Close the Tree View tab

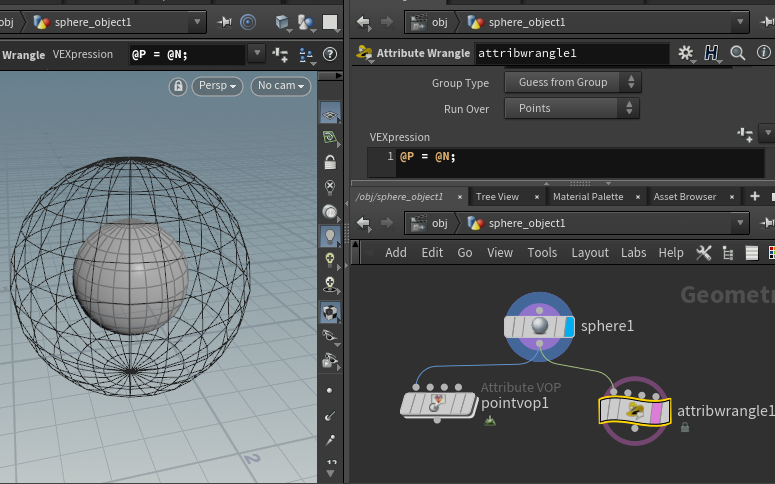pos(537,197)
